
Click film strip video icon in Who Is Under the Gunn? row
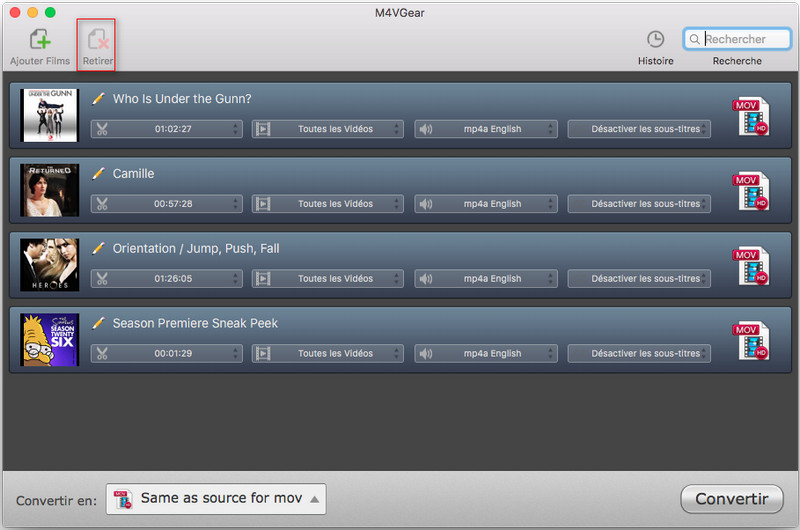(263, 129)
